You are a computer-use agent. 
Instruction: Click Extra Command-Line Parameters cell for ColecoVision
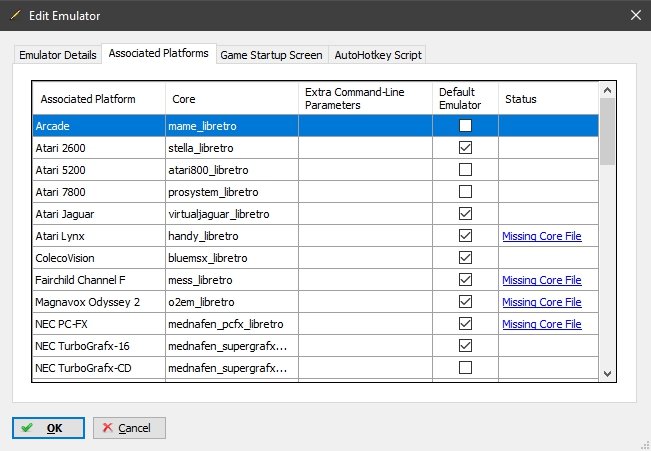[x=365, y=258]
